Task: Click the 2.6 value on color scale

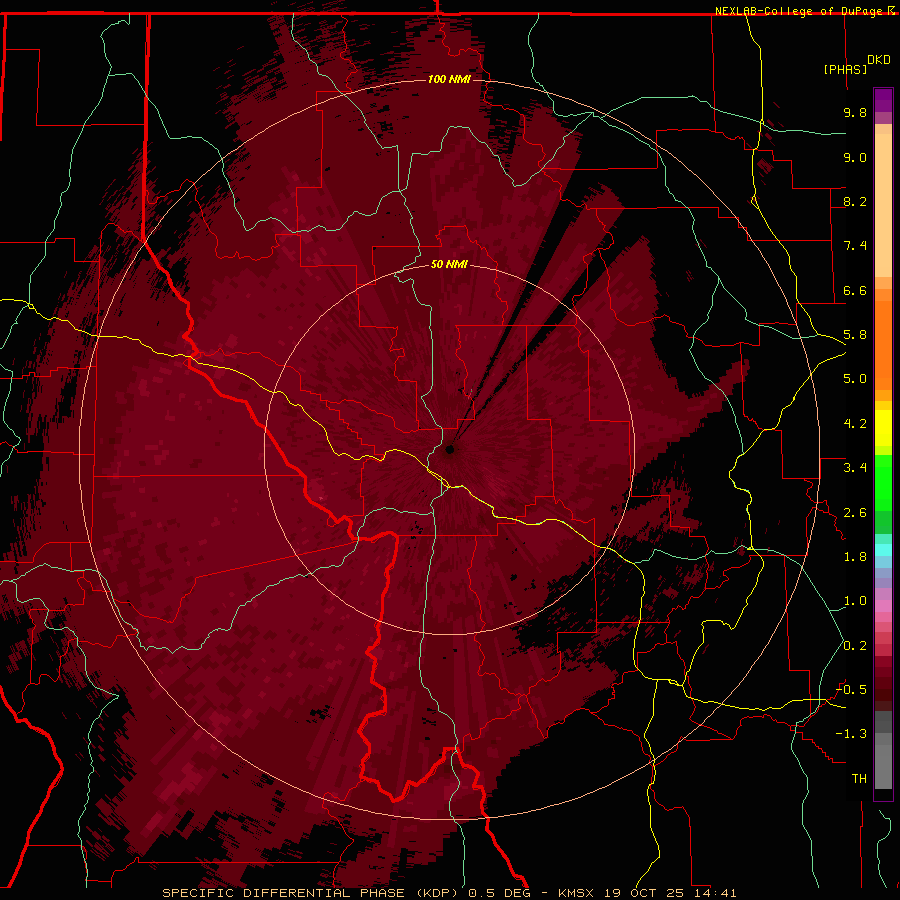Action: coord(855,513)
